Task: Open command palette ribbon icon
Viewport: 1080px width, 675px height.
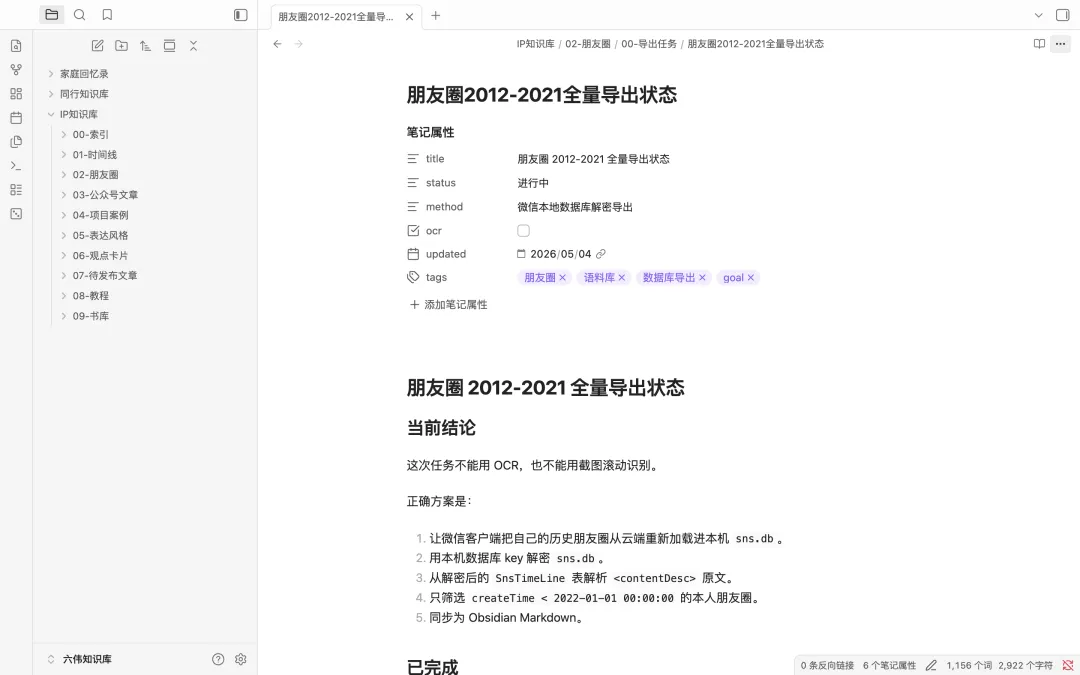Action: (x=17, y=165)
